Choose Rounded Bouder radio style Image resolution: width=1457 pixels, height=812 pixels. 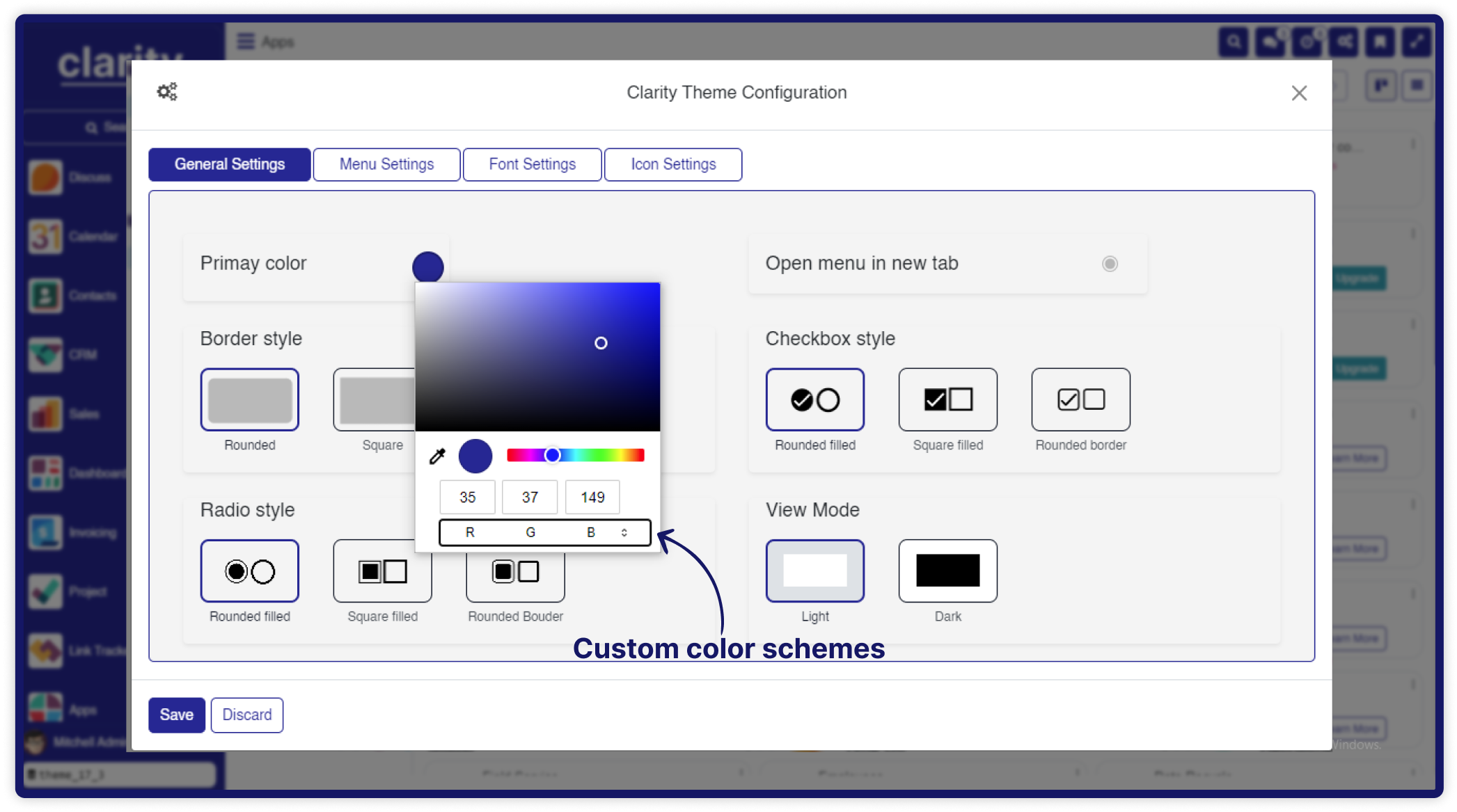[516, 578]
